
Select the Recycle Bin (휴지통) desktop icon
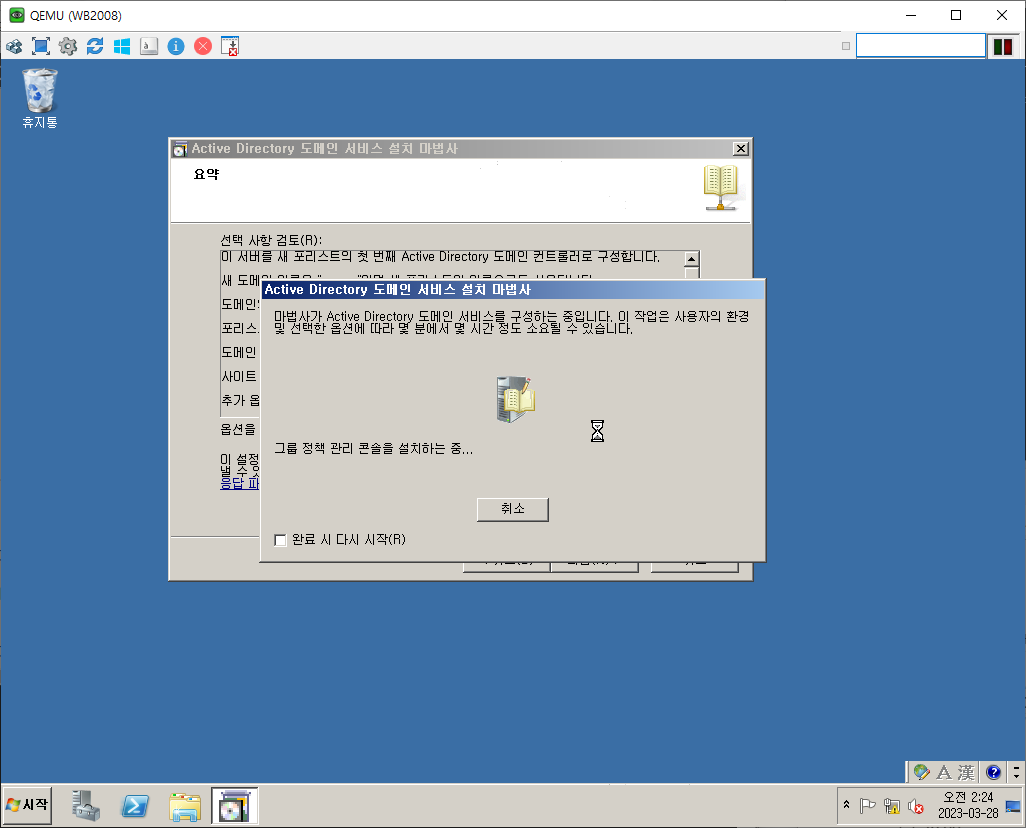[40, 98]
